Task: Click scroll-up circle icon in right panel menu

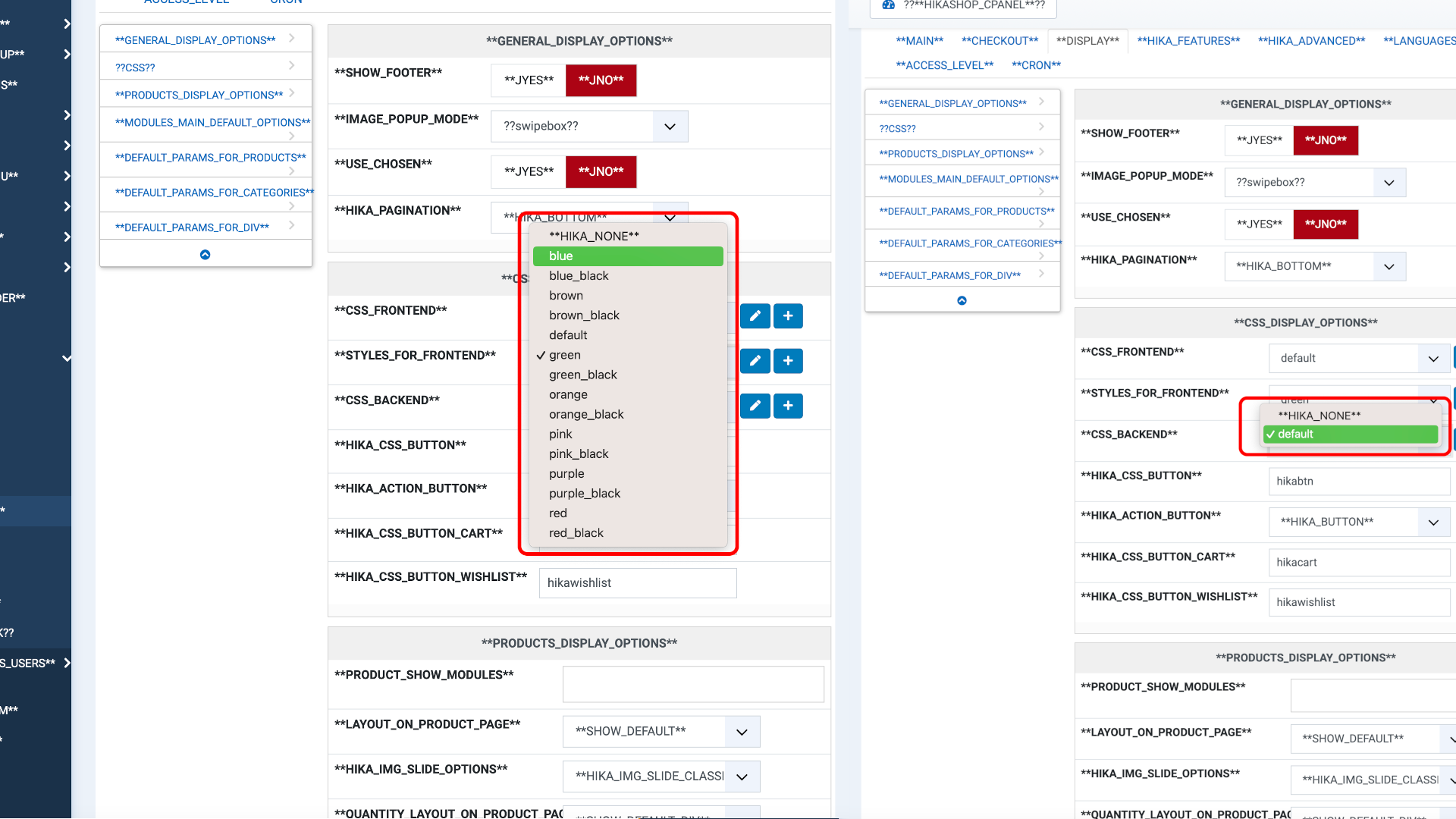Action: coord(962,301)
